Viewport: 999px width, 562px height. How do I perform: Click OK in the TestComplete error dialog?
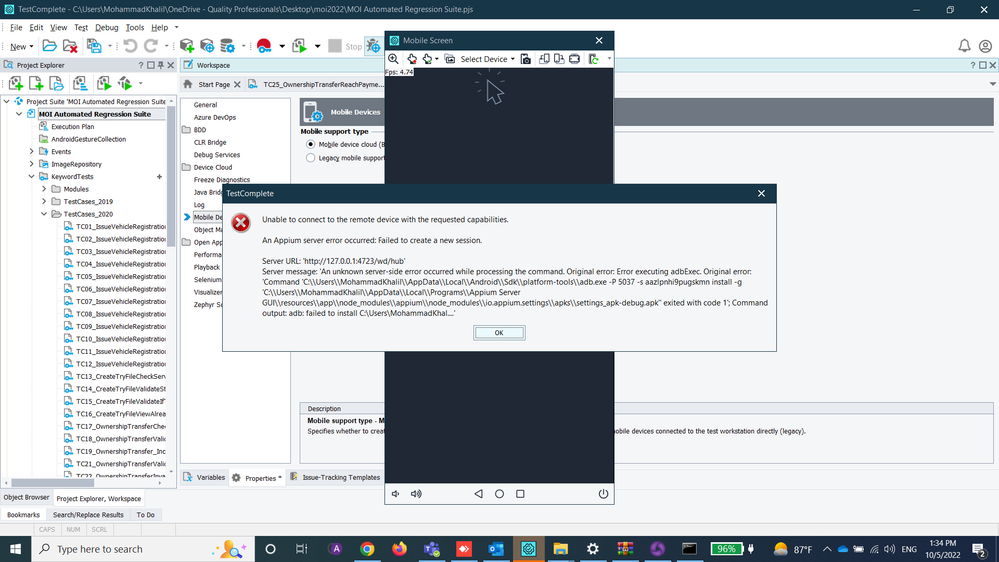point(499,333)
